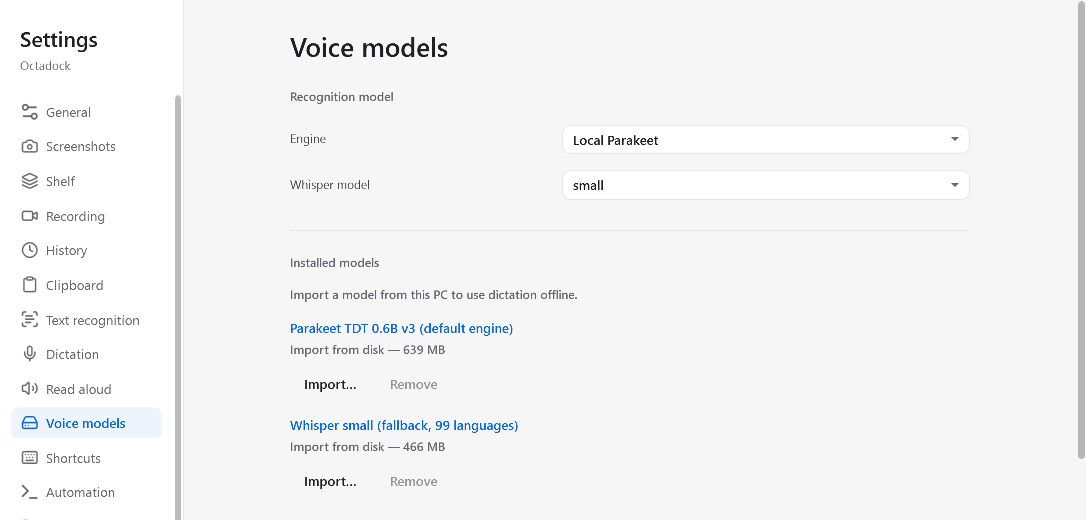Viewport: 1086px width, 520px height.
Task: Select the Voice models sidebar item
Action: click(x=87, y=423)
